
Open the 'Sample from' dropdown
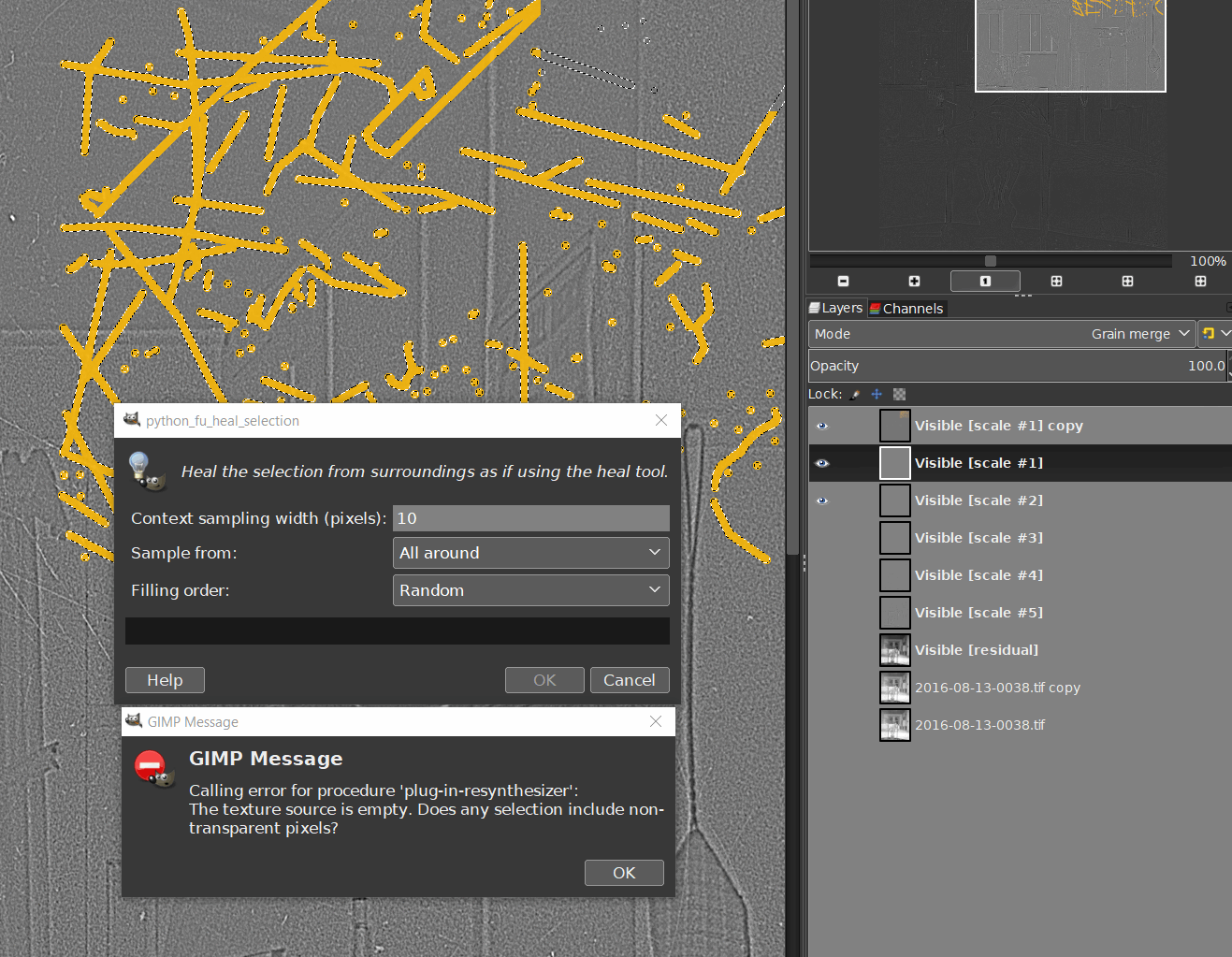[x=530, y=553]
